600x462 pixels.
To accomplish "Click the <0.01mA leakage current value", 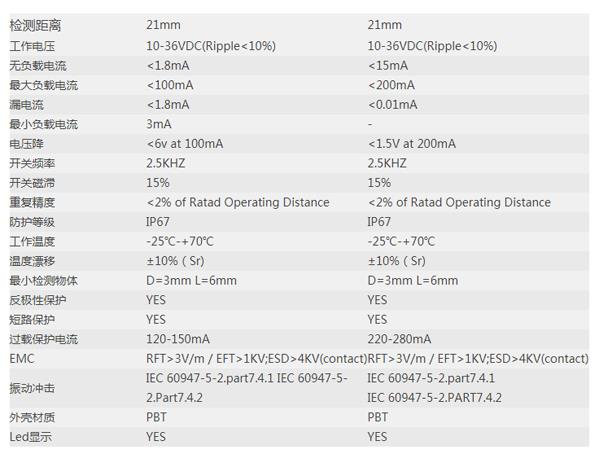I will (x=392, y=105).
